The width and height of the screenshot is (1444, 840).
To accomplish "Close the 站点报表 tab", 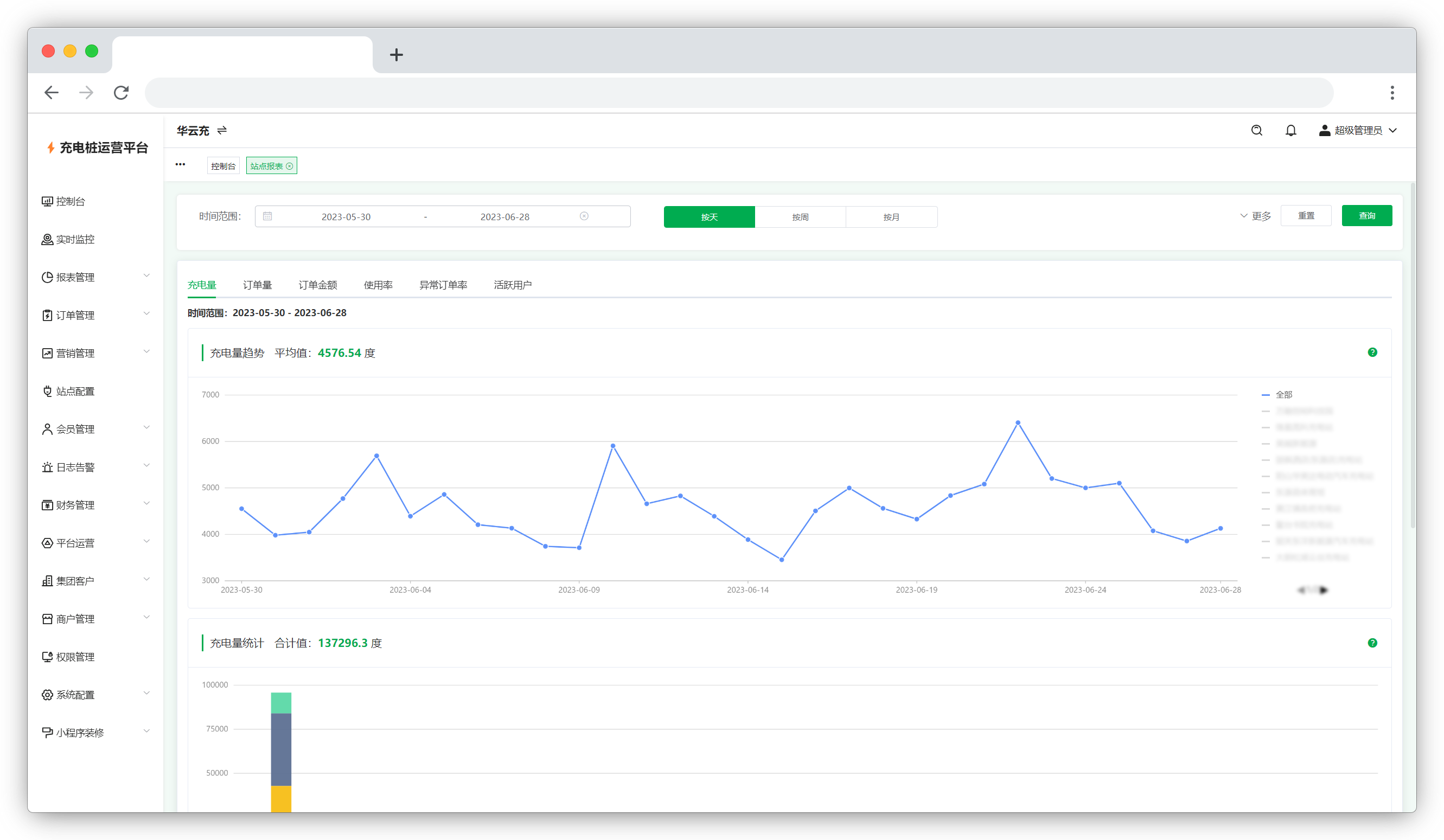I will [289, 166].
